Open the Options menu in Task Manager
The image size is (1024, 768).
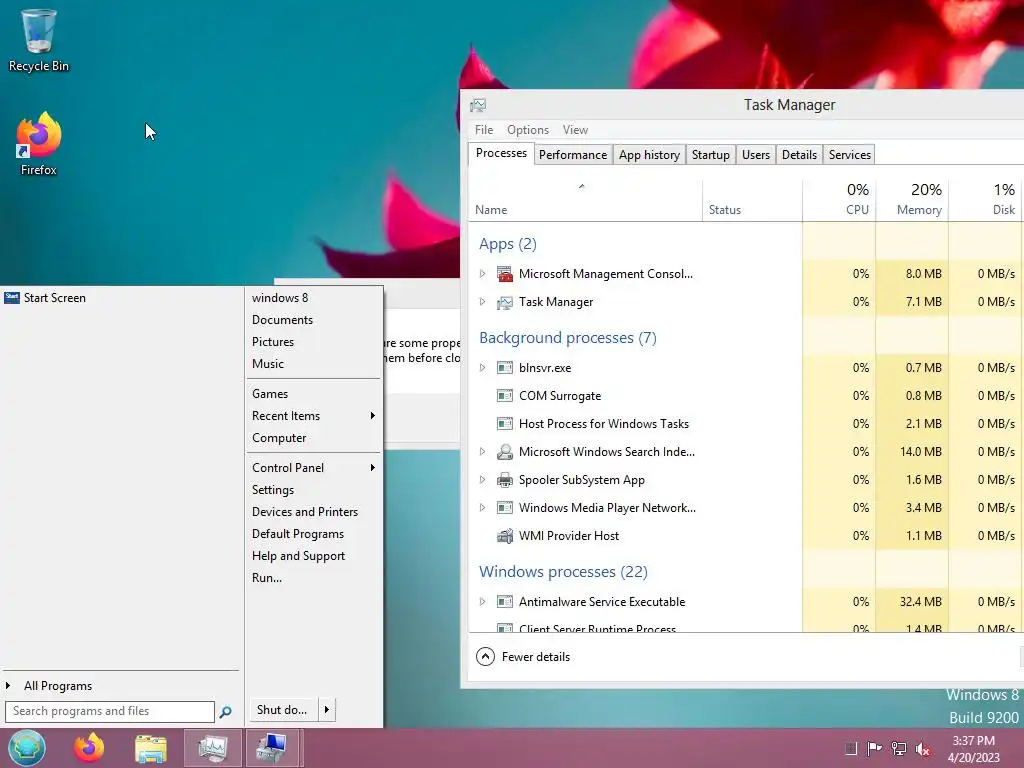pyautogui.click(x=528, y=130)
